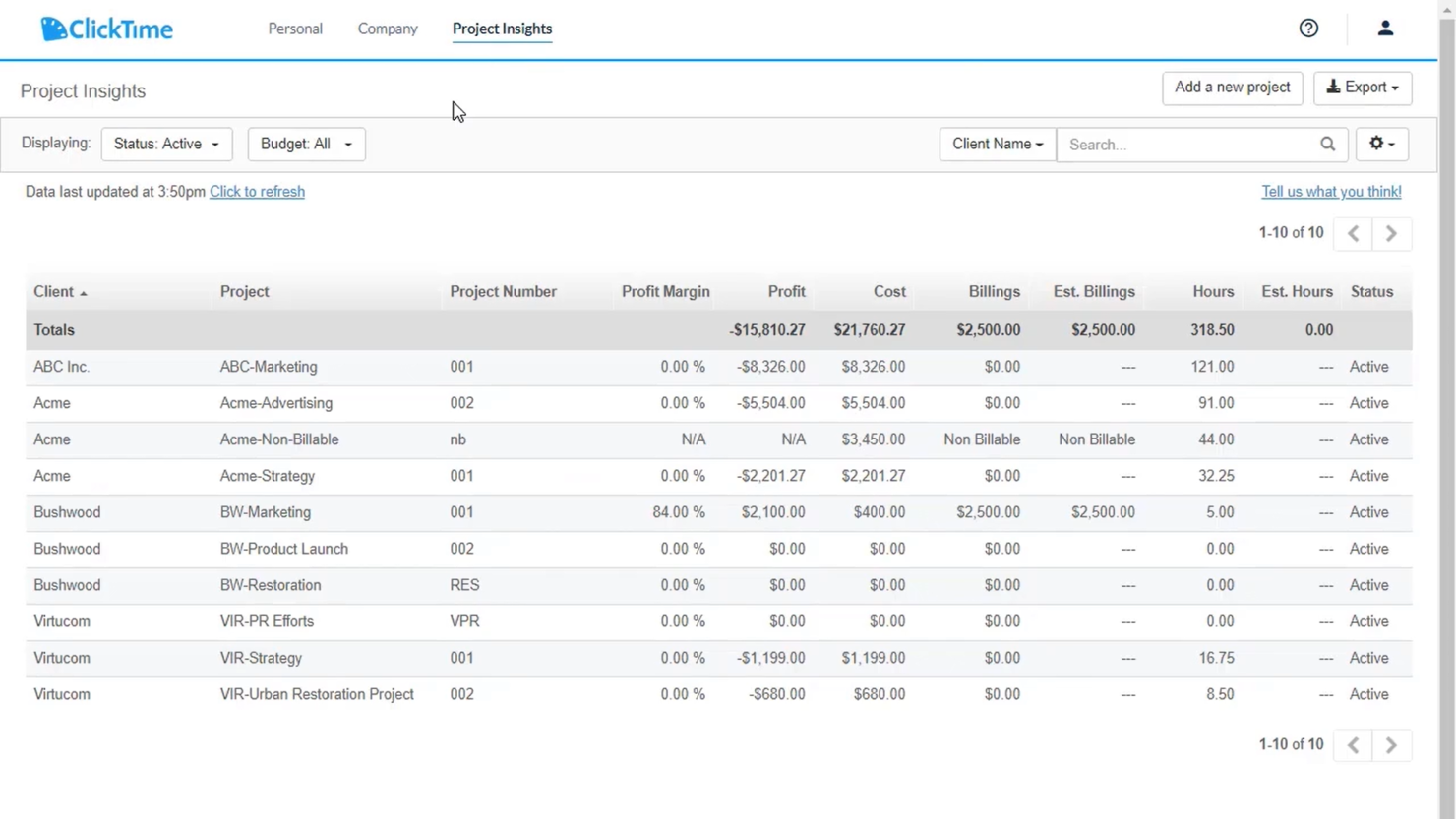1456x819 pixels.
Task: Click the ClickTime logo
Action: tap(106, 28)
